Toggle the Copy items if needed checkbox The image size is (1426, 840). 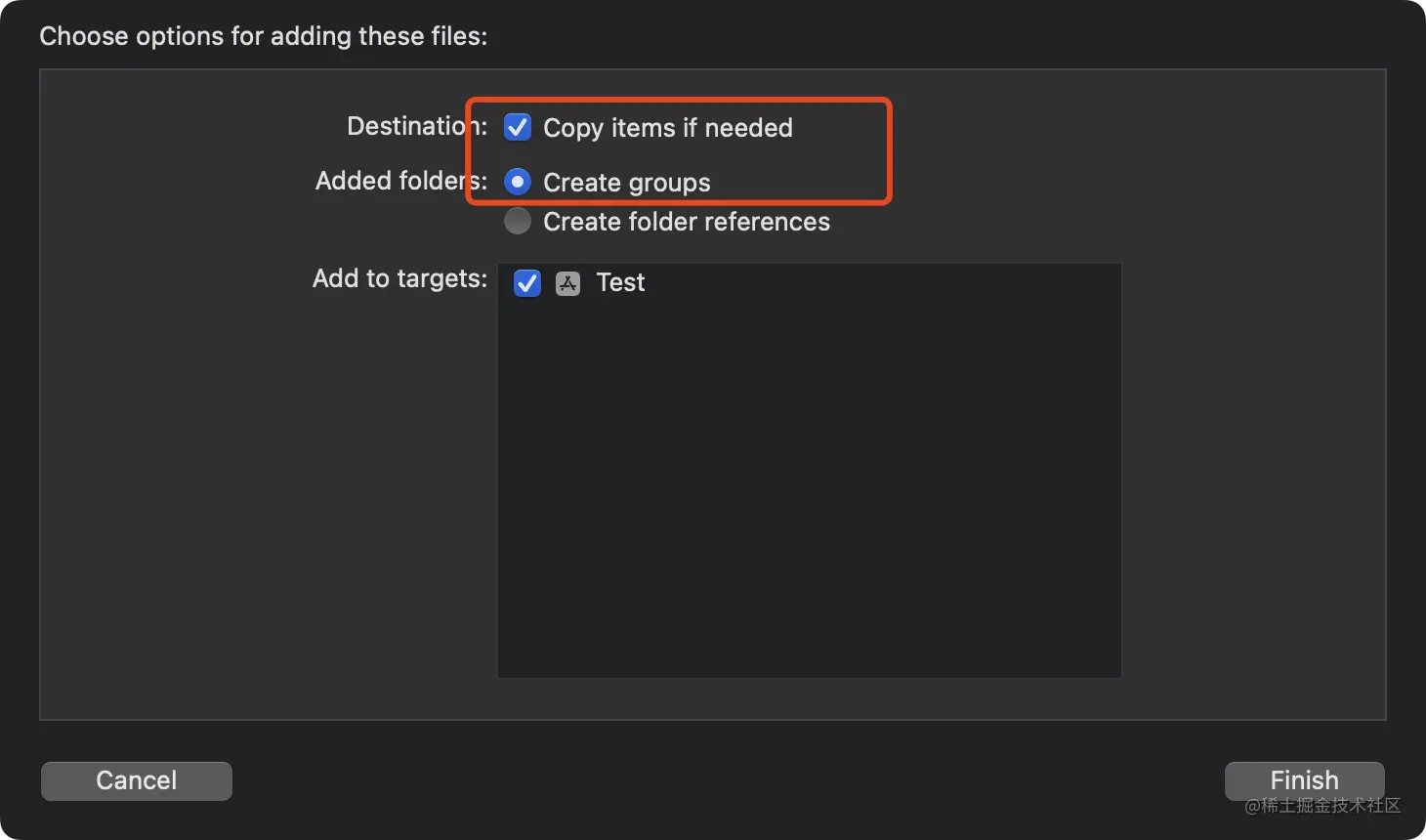coord(518,127)
